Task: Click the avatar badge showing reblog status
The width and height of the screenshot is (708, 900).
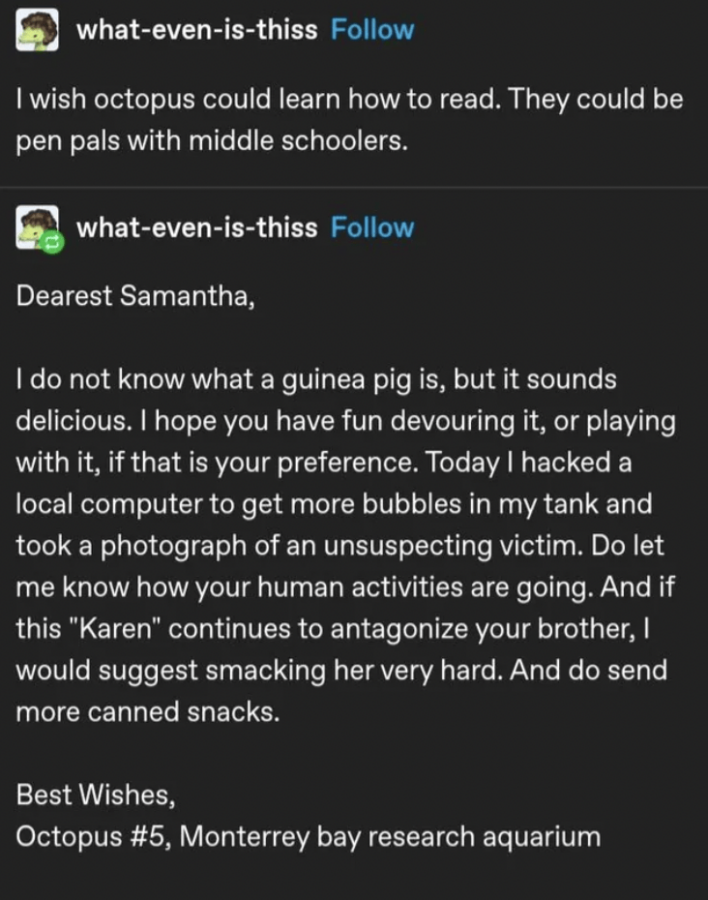Action: tap(50, 240)
